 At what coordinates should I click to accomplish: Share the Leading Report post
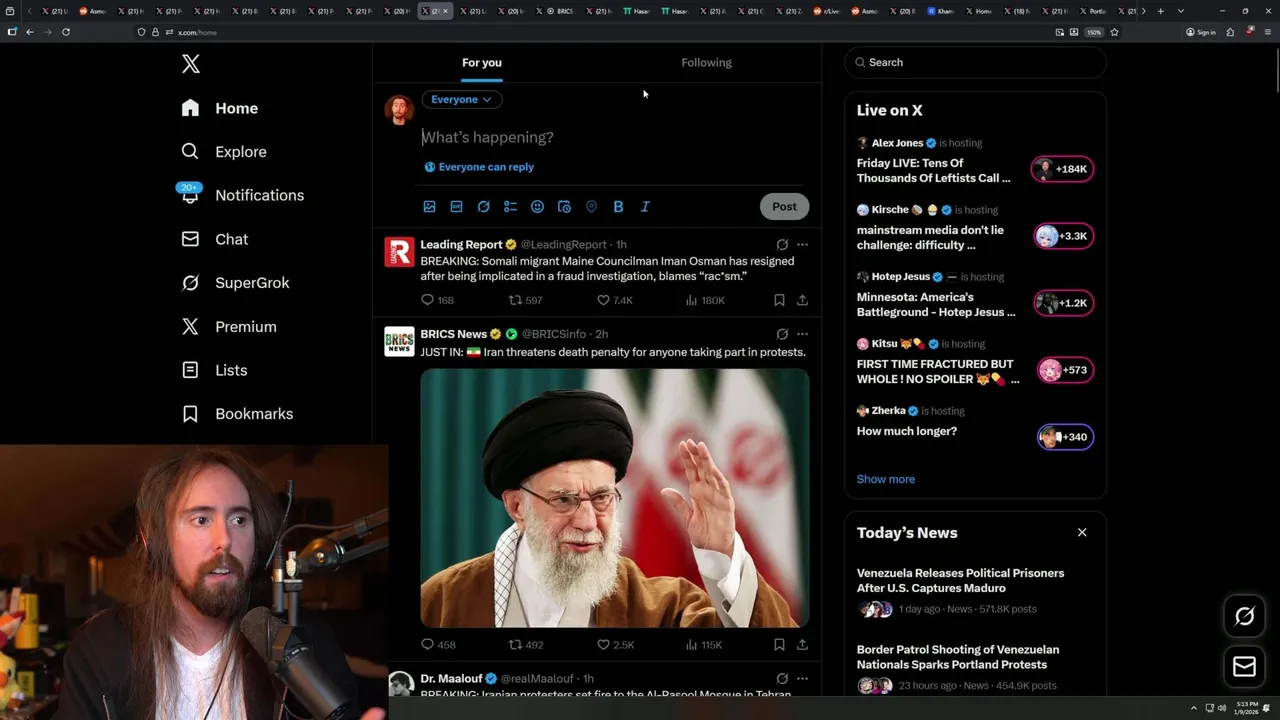coord(802,300)
